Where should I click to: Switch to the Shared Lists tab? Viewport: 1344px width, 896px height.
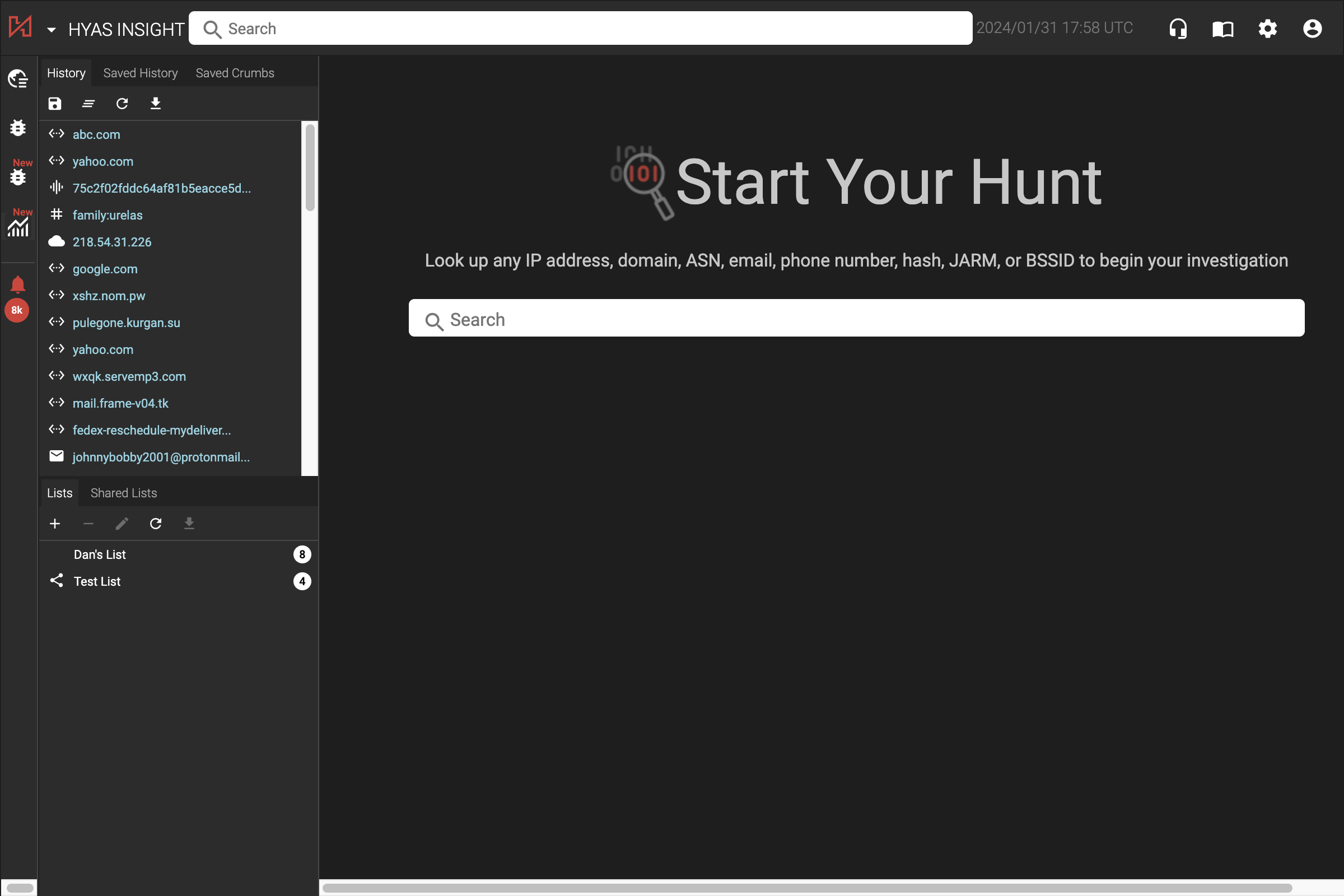pyautogui.click(x=123, y=493)
